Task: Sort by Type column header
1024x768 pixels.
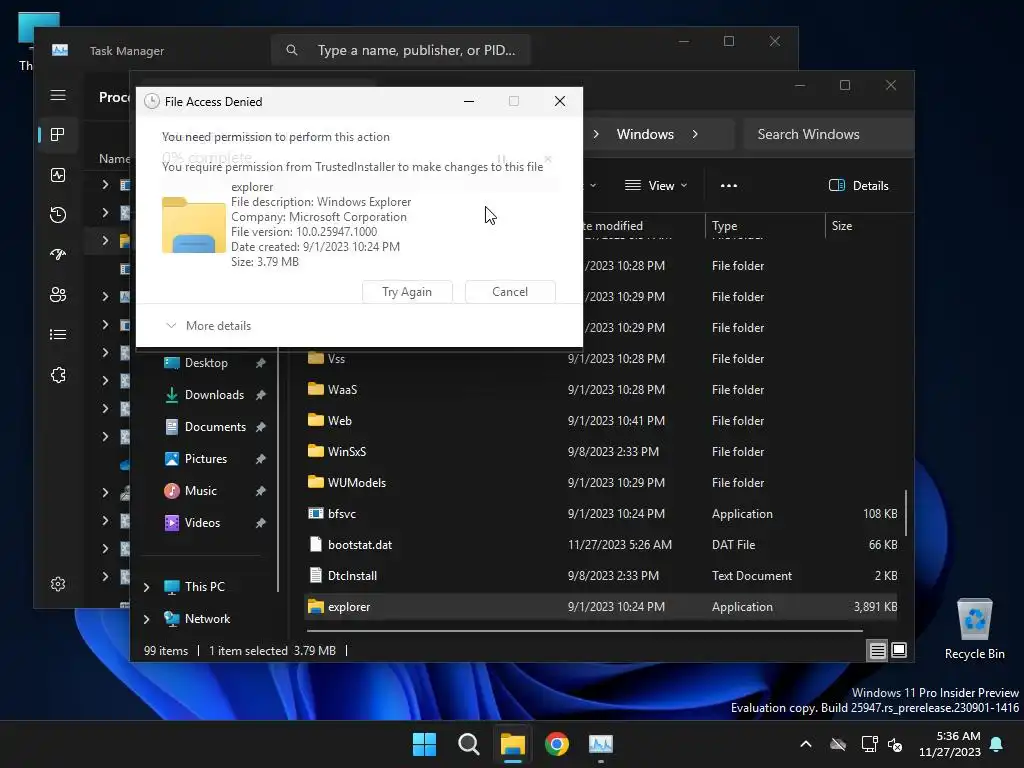Action: (765, 226)
